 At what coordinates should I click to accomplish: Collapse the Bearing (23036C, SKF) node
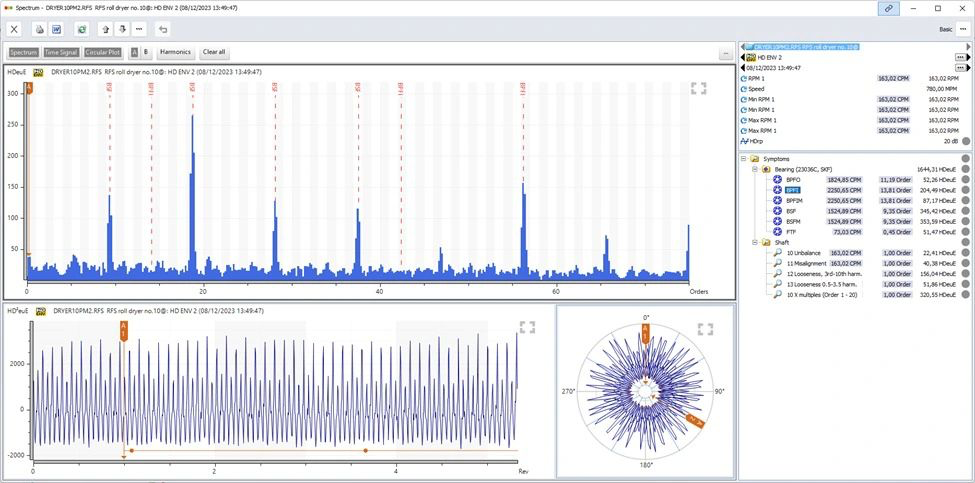point(754,170)
